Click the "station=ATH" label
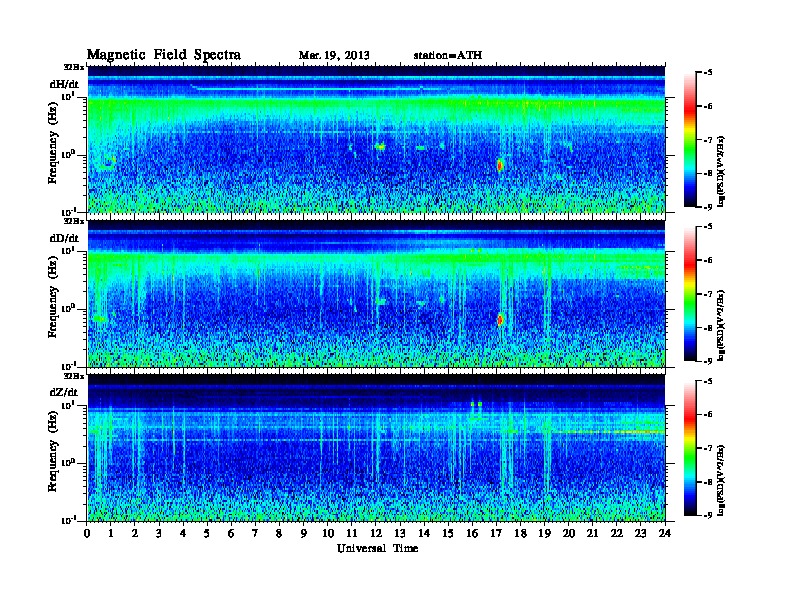Viewport: 792px width, 612px height. 448,55
